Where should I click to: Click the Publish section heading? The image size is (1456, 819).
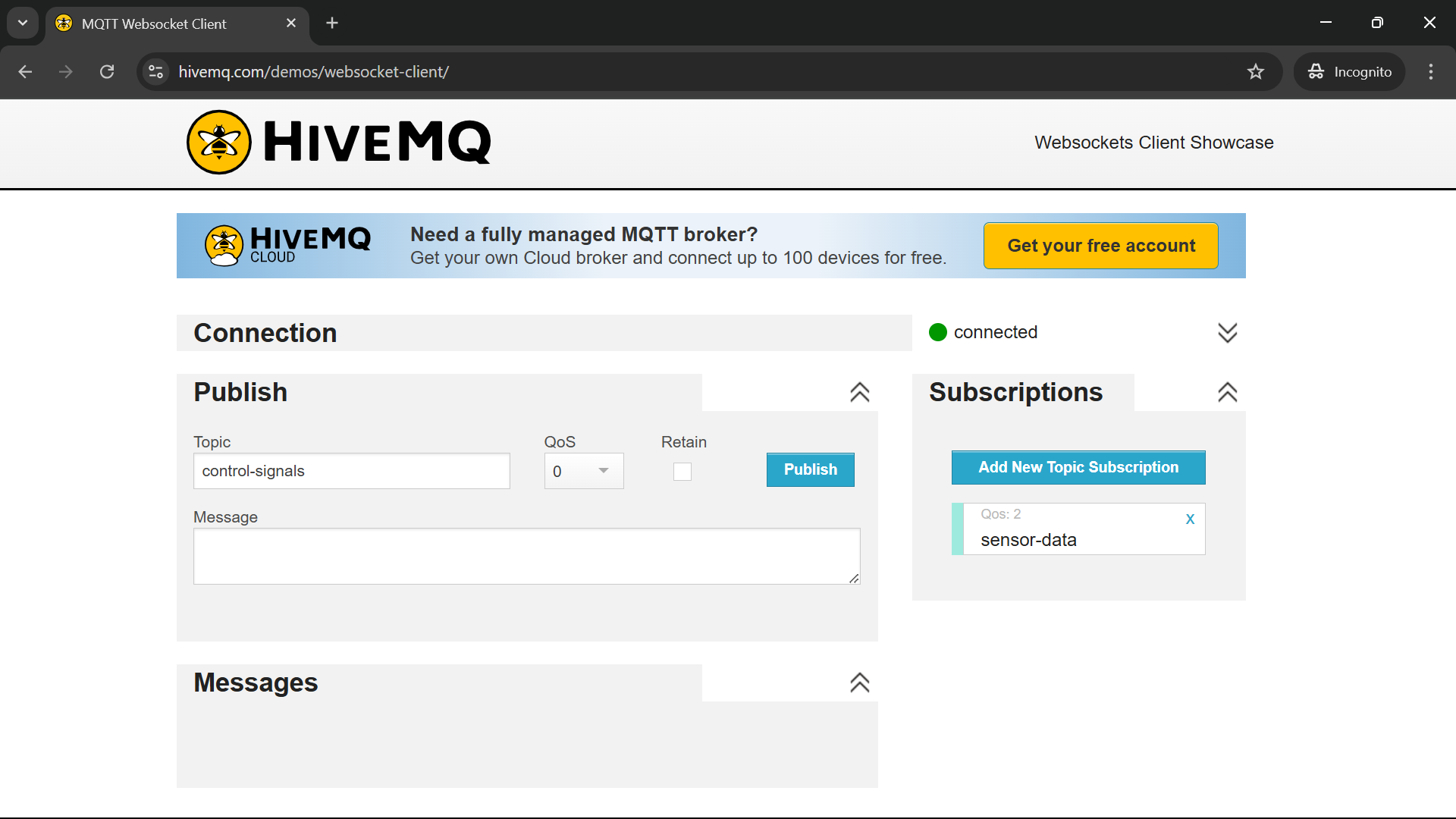click(x=240, y=392)
